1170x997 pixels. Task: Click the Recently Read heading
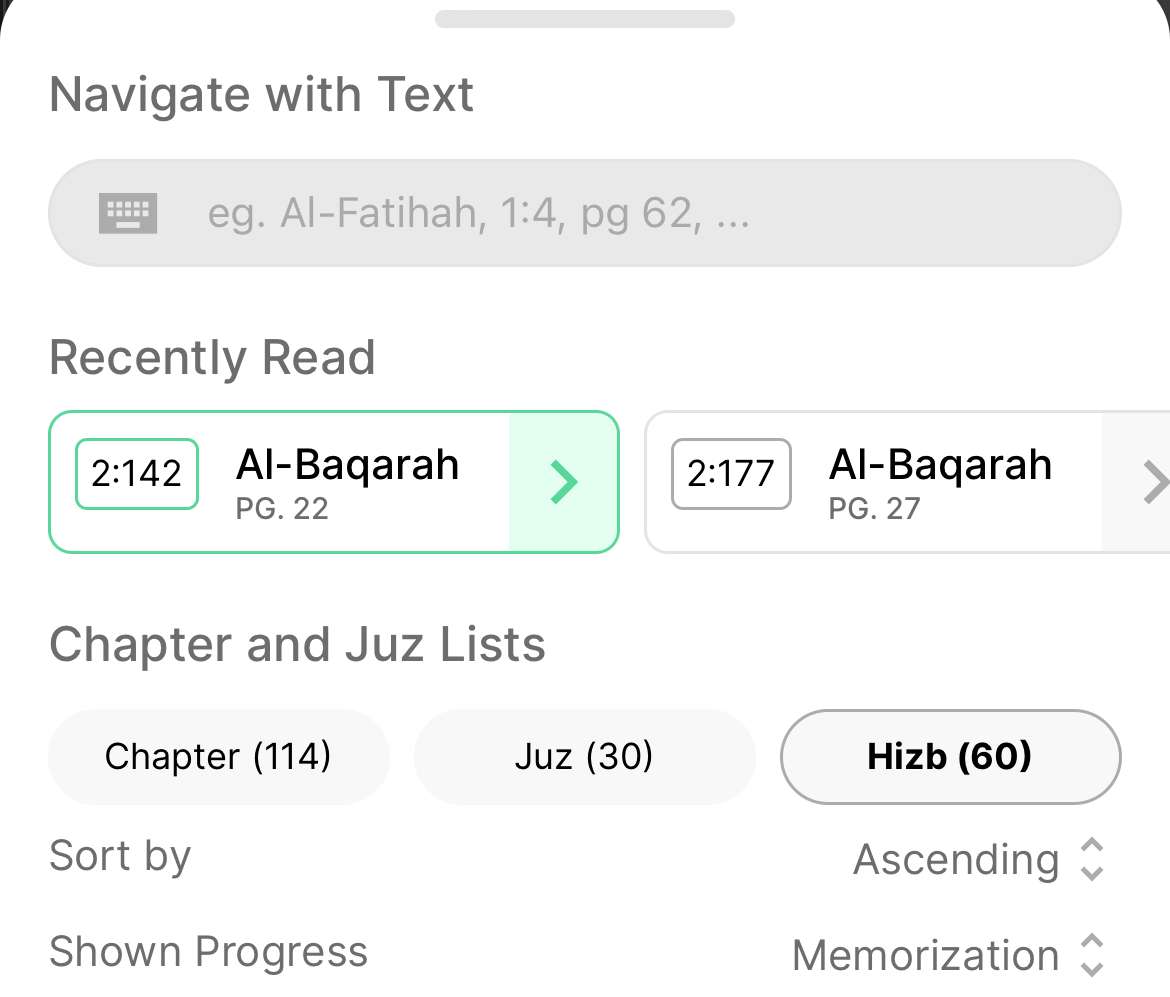click(x=212, y=358)
